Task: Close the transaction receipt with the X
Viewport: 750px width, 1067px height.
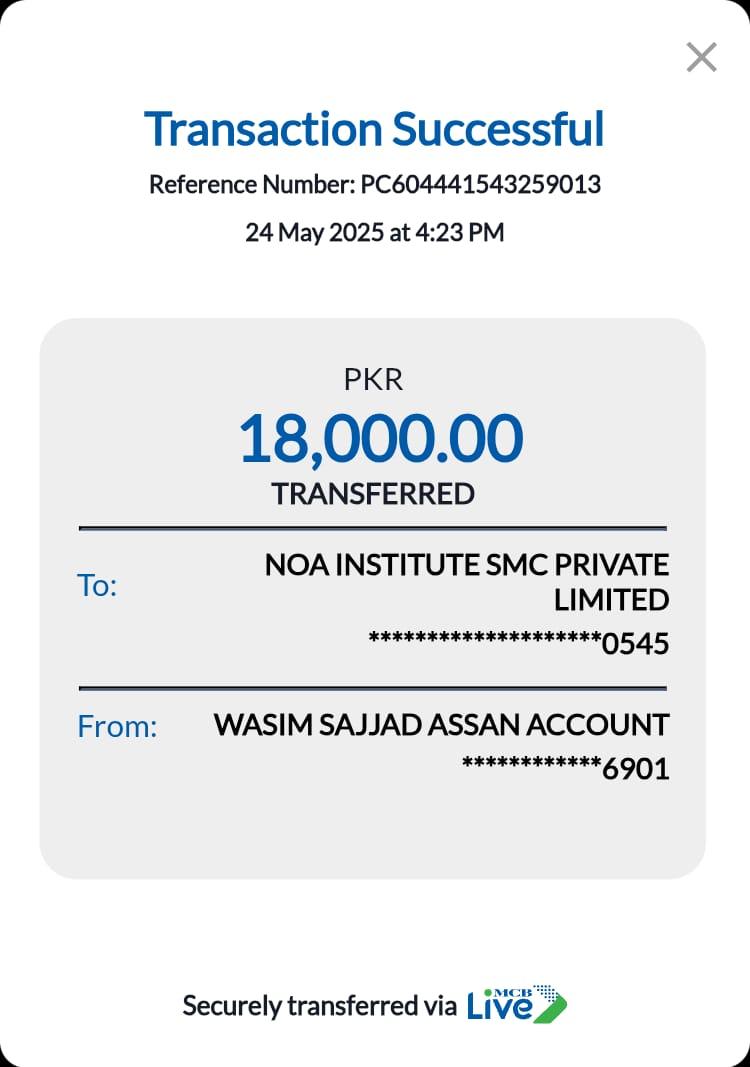Action: tap(702, 57)
